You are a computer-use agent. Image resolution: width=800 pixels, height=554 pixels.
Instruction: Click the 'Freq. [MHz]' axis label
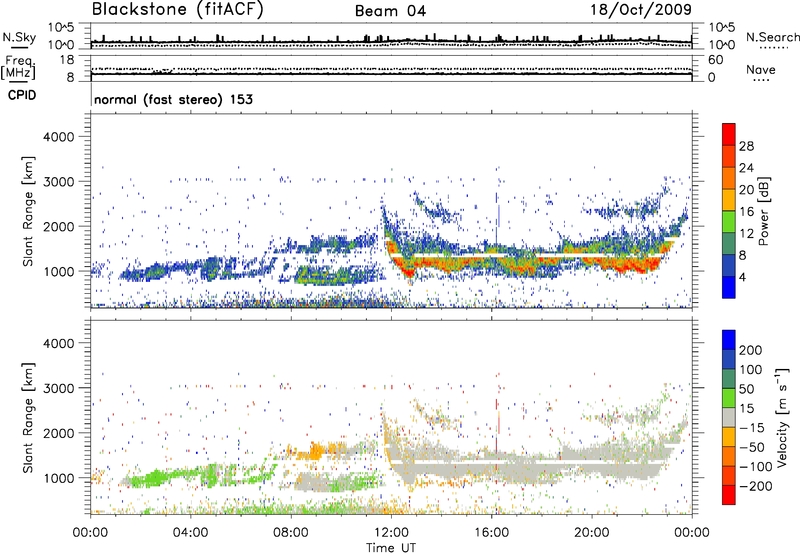18,68
